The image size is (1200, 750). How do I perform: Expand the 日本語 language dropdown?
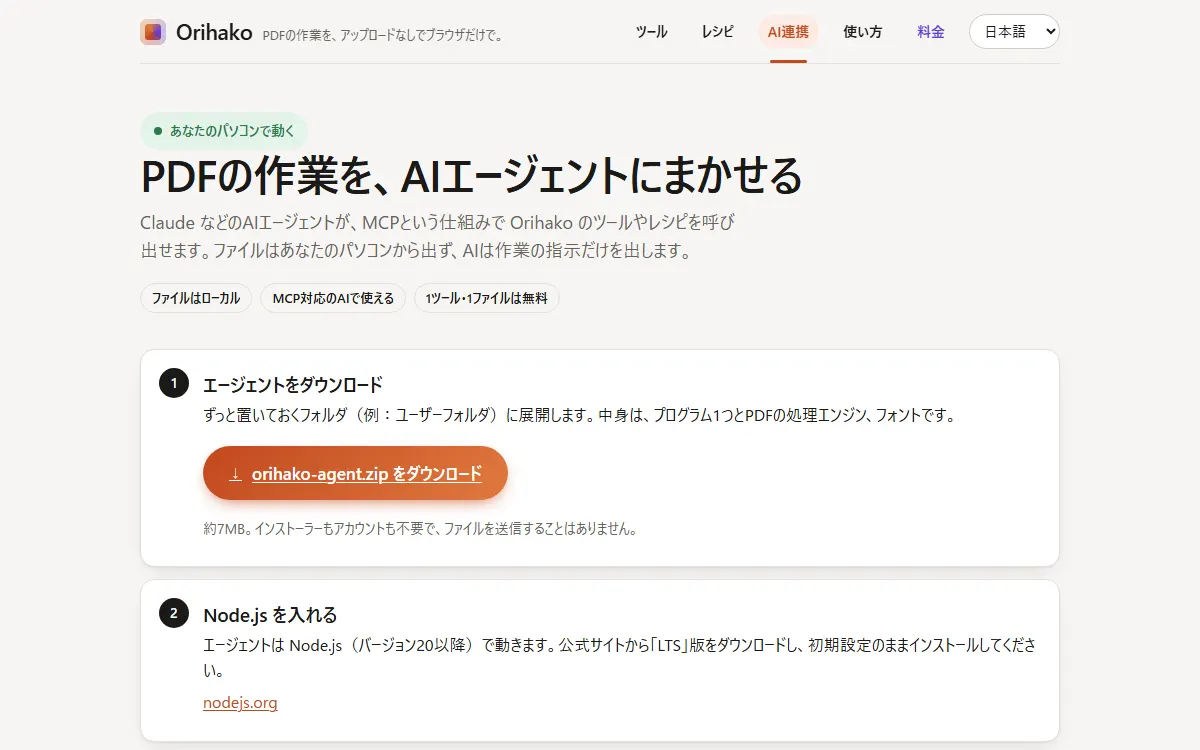tap(1014, 32)
